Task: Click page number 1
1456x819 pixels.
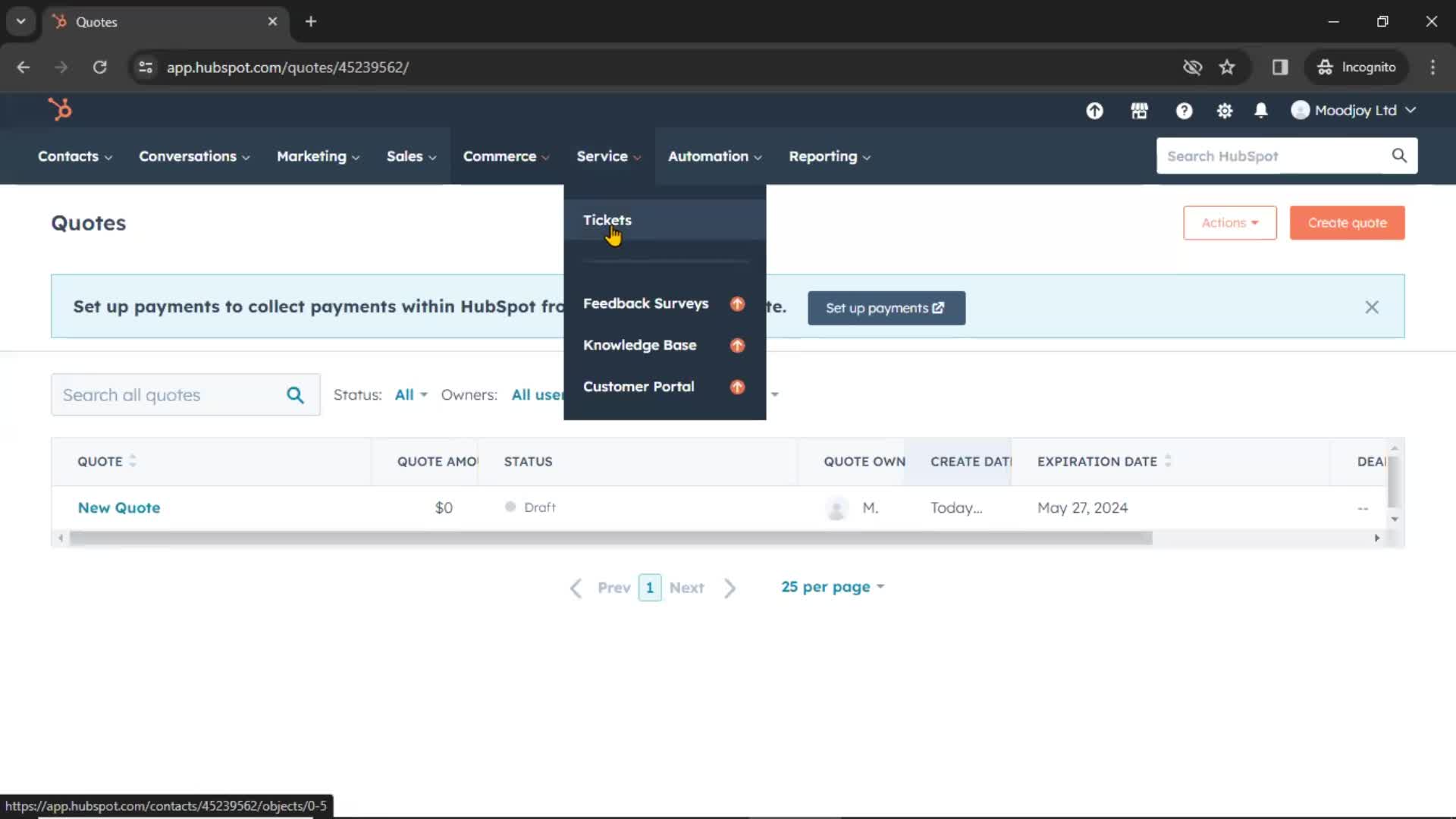Action: coord(650,588)
